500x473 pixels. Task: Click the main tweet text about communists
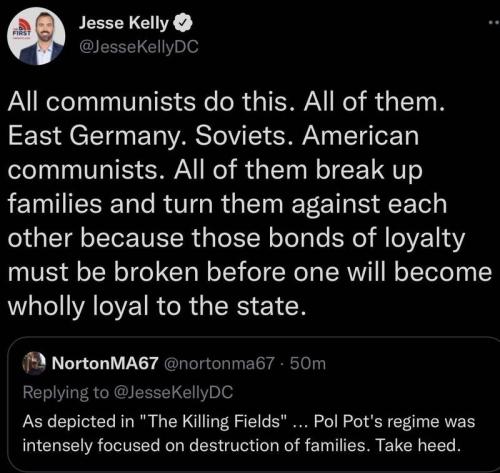(249, 204)
